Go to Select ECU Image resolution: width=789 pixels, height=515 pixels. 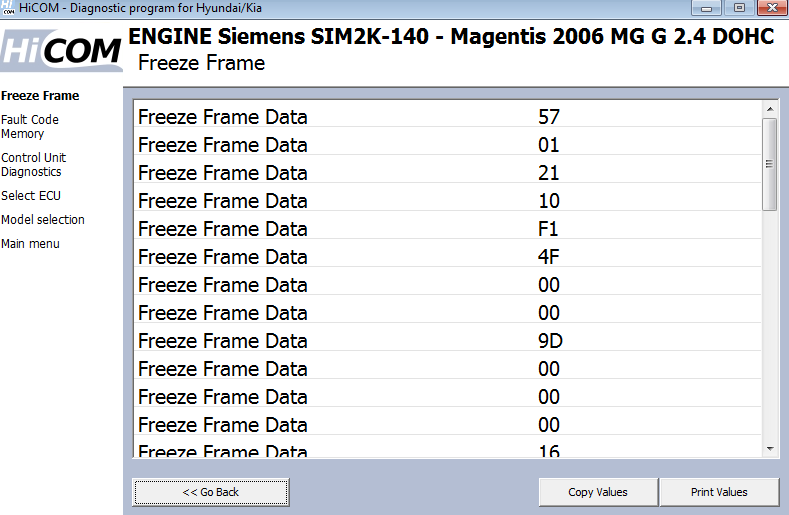point(31,195)
